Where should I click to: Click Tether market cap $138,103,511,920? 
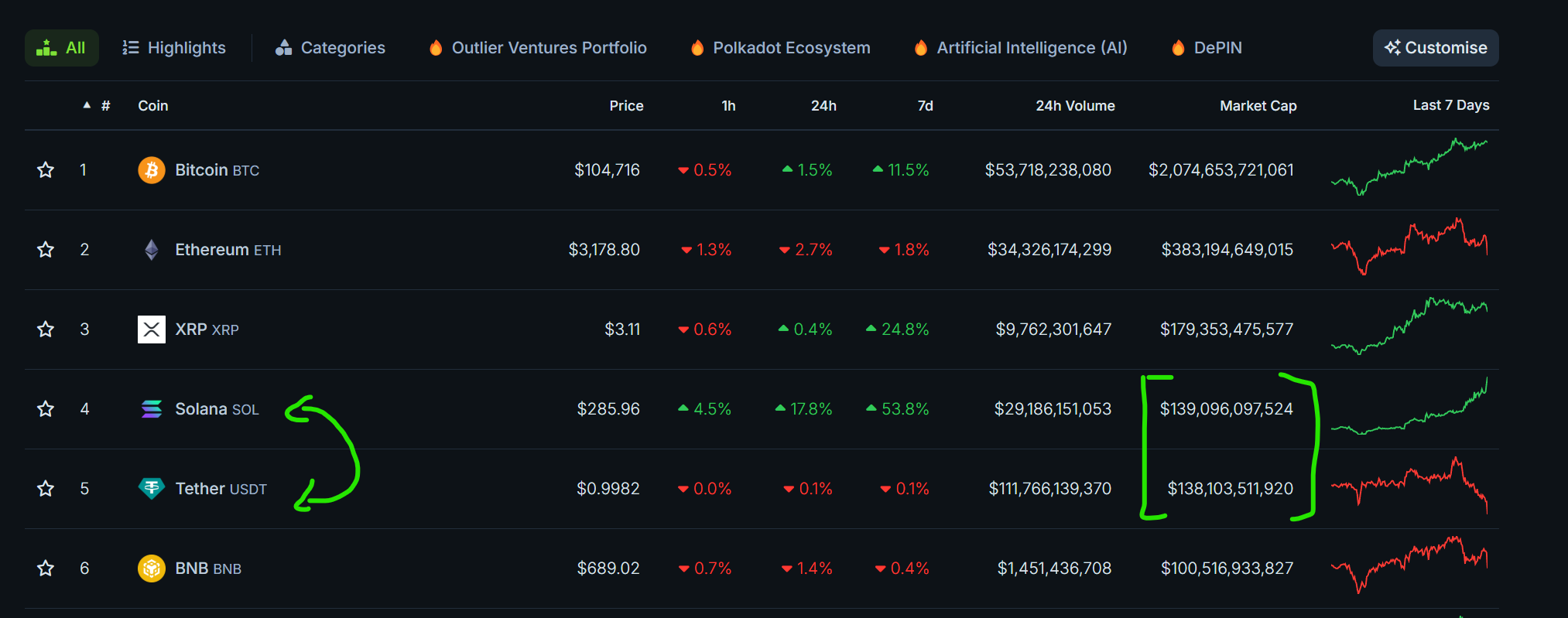tap(1230, 489)
